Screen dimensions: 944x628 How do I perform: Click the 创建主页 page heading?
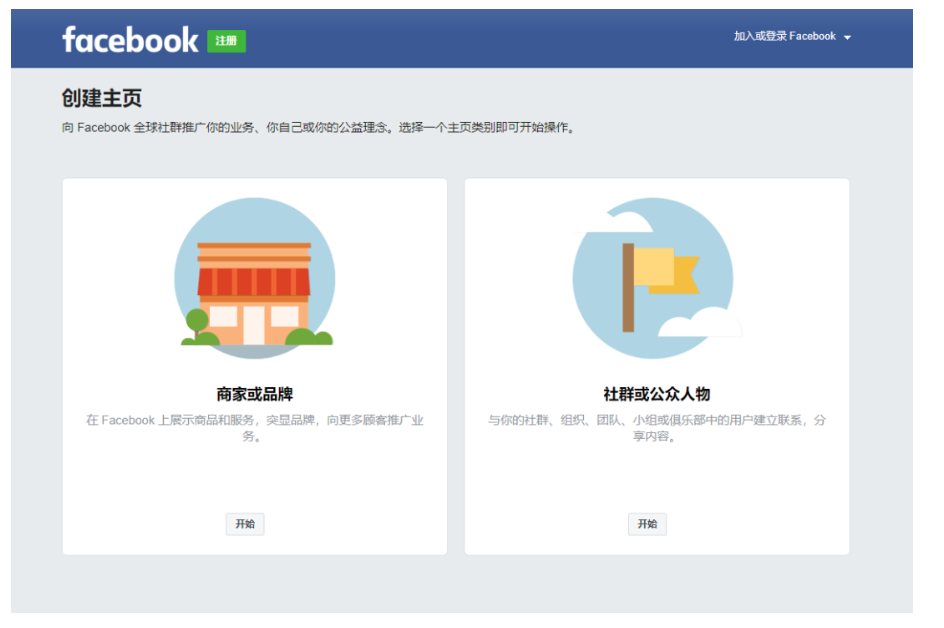pos(102,98)
